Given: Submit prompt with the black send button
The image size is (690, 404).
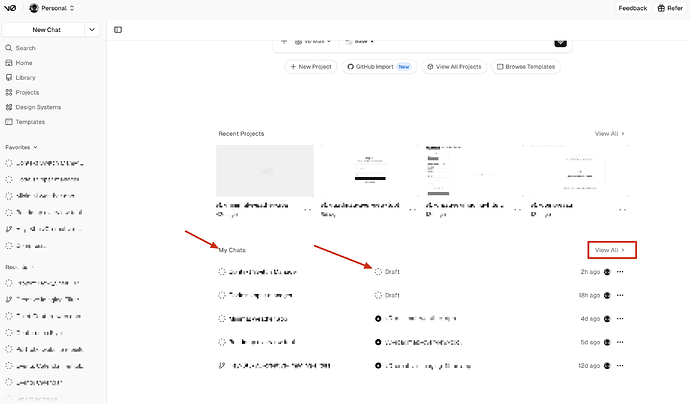Looking at the screenshot, I should 560,42.
